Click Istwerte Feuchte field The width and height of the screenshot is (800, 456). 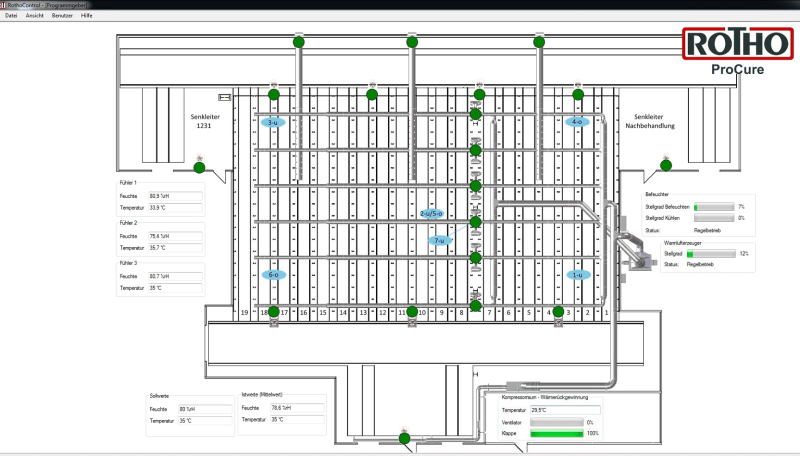[x=297, y=408]
